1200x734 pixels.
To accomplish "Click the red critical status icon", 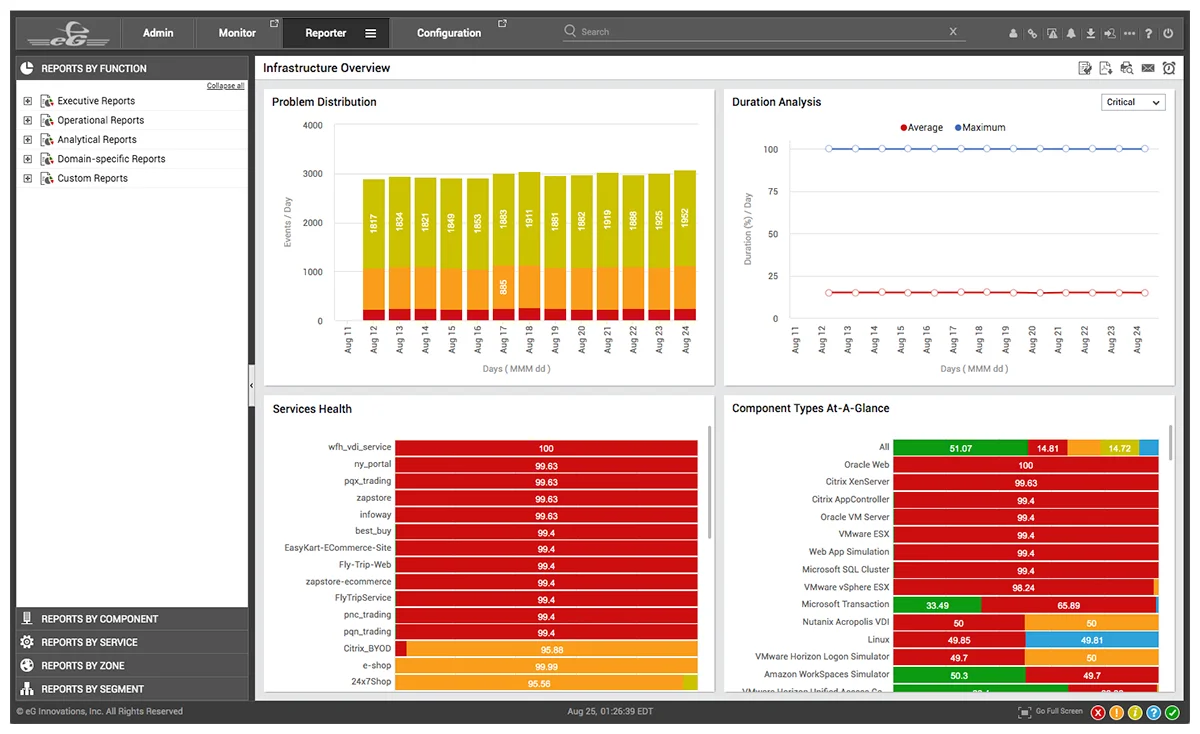I will point(1098,712).
